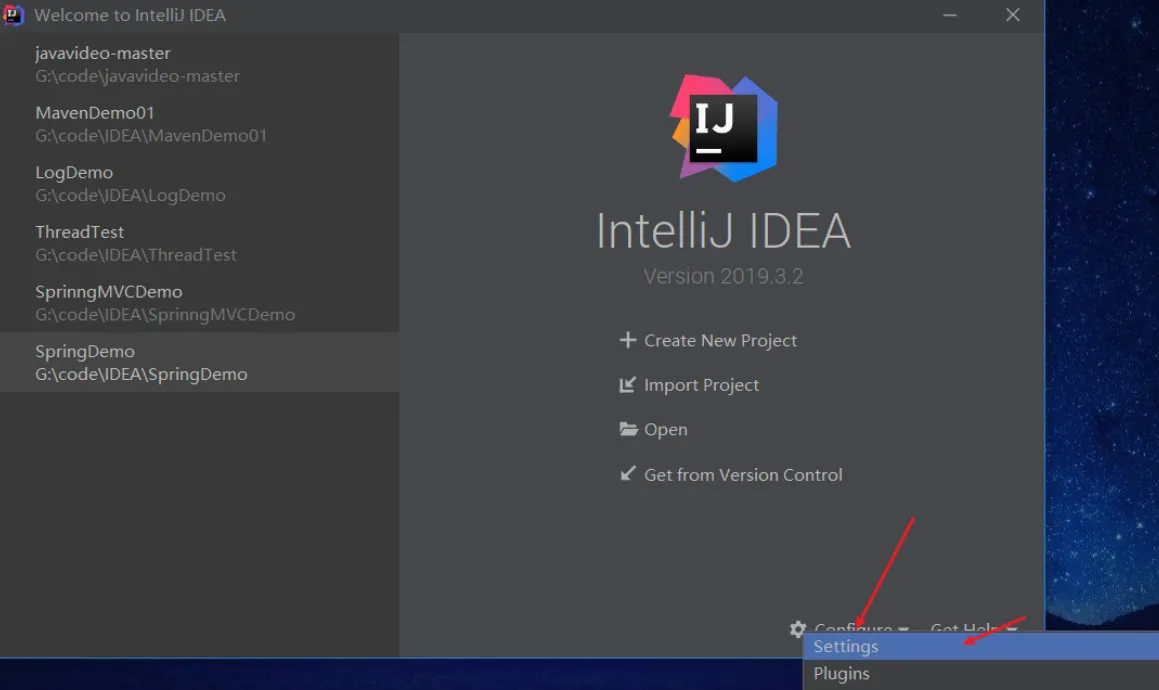1159x690 pixels.
Task: Close the Welcome window
Action: (x=1013, y=15)
